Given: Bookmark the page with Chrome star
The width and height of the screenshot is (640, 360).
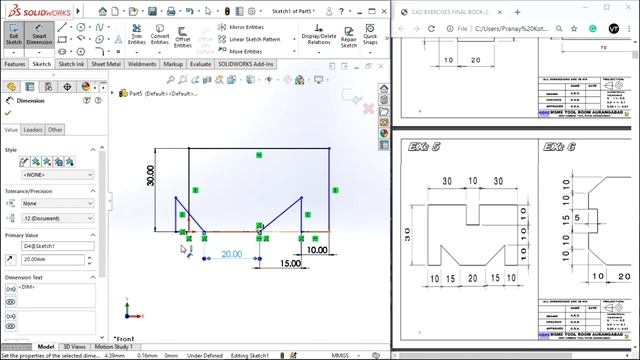Looking at the screenshot, I should pyautogui.click(x=574, y=29).
